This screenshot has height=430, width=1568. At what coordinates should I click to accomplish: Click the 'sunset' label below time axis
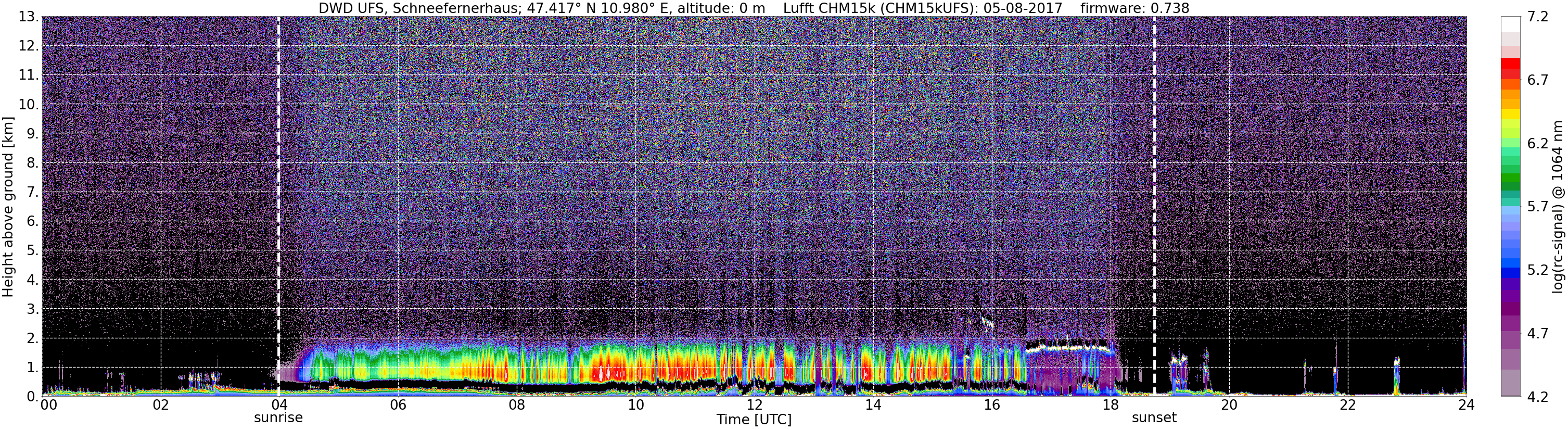(x=1154, y=418)
